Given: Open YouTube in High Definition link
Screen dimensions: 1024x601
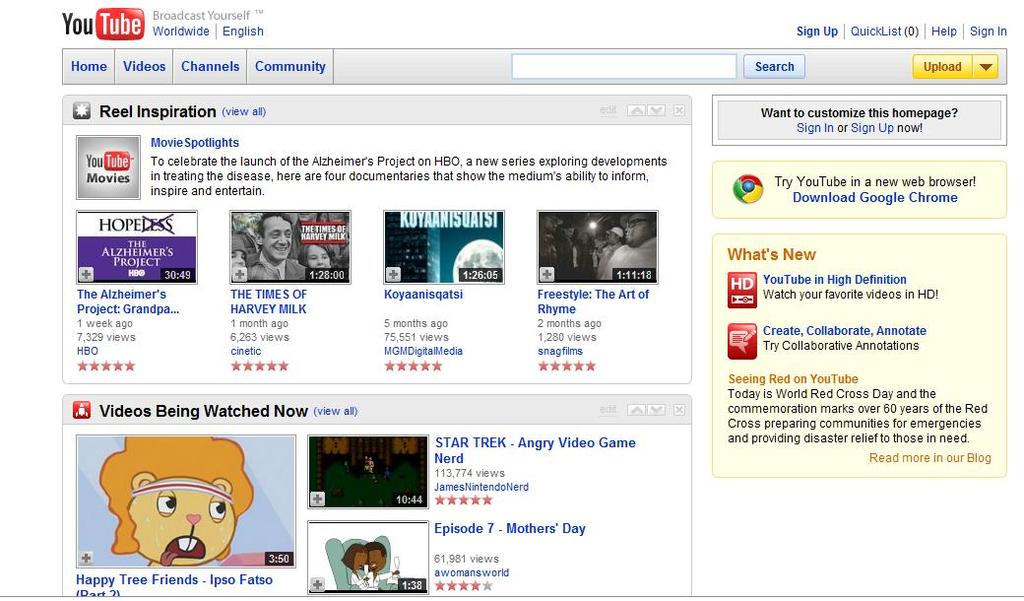Looking at the screenshot, I should click(x=835, y=280).
